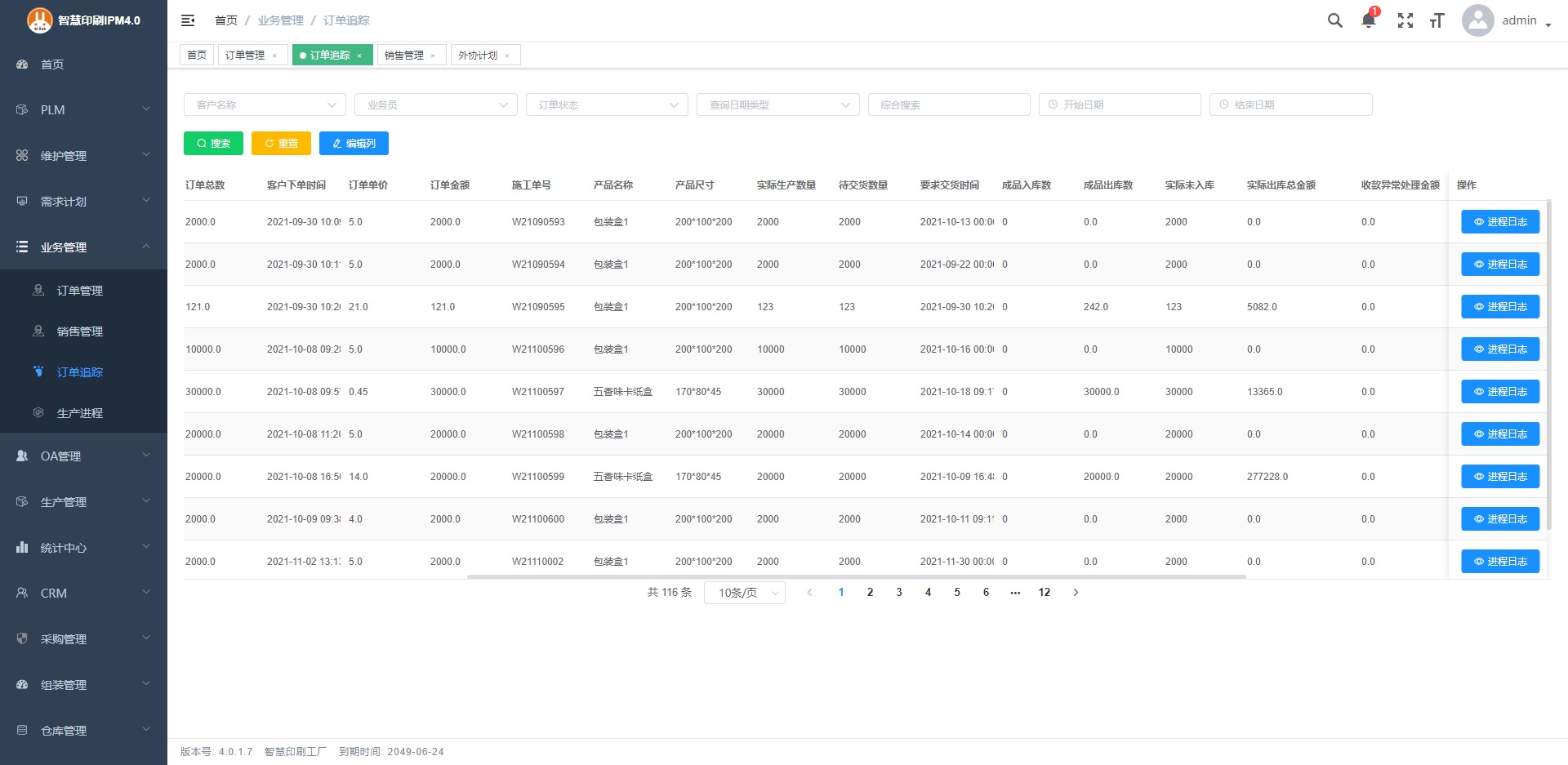Image resolution: width=1568 pixels, height=765 pixels.
Task: Collapse the sidebar with the hamburger icon
Action: click(x=188, y=20)
